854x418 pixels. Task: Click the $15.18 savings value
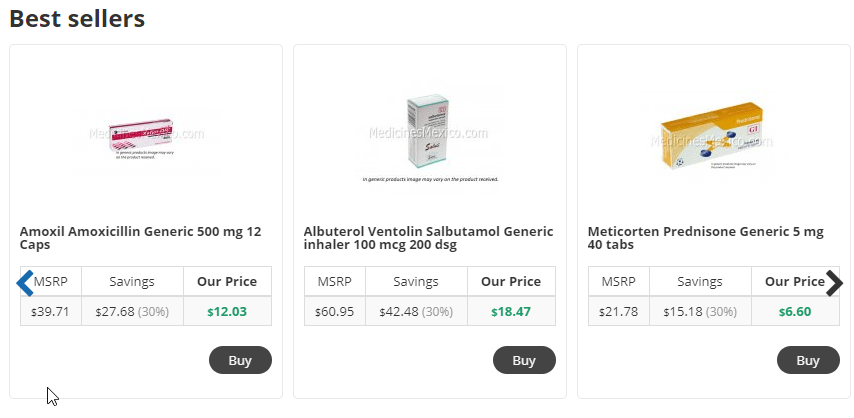[x=683, y=312]
